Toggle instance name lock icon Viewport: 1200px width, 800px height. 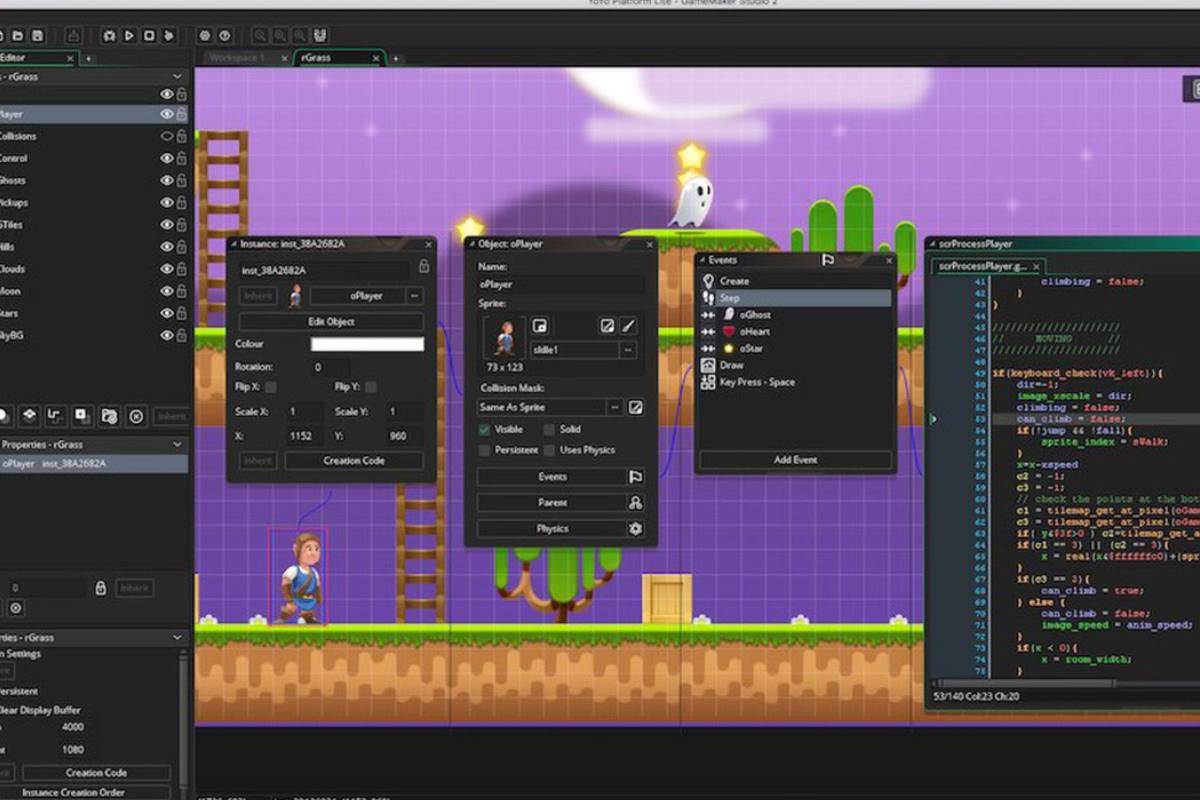pyautogui.click(x=424, y=266)
